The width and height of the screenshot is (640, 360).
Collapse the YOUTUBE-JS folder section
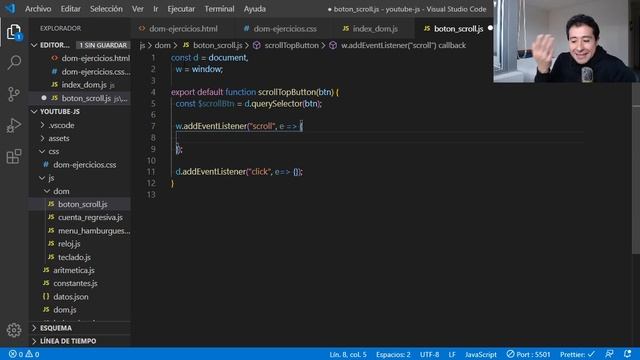[34, 111]
